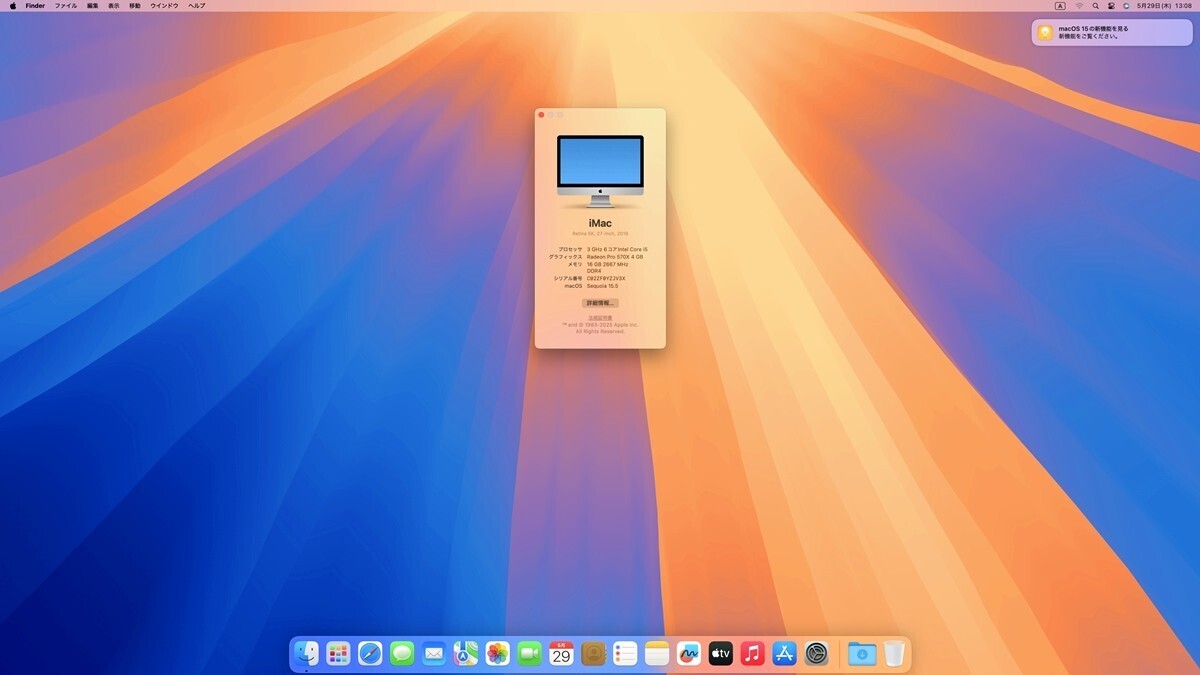Click the input source A icon in menu bar
The height and width of the screenshot is (675, 1200).
1060,6
